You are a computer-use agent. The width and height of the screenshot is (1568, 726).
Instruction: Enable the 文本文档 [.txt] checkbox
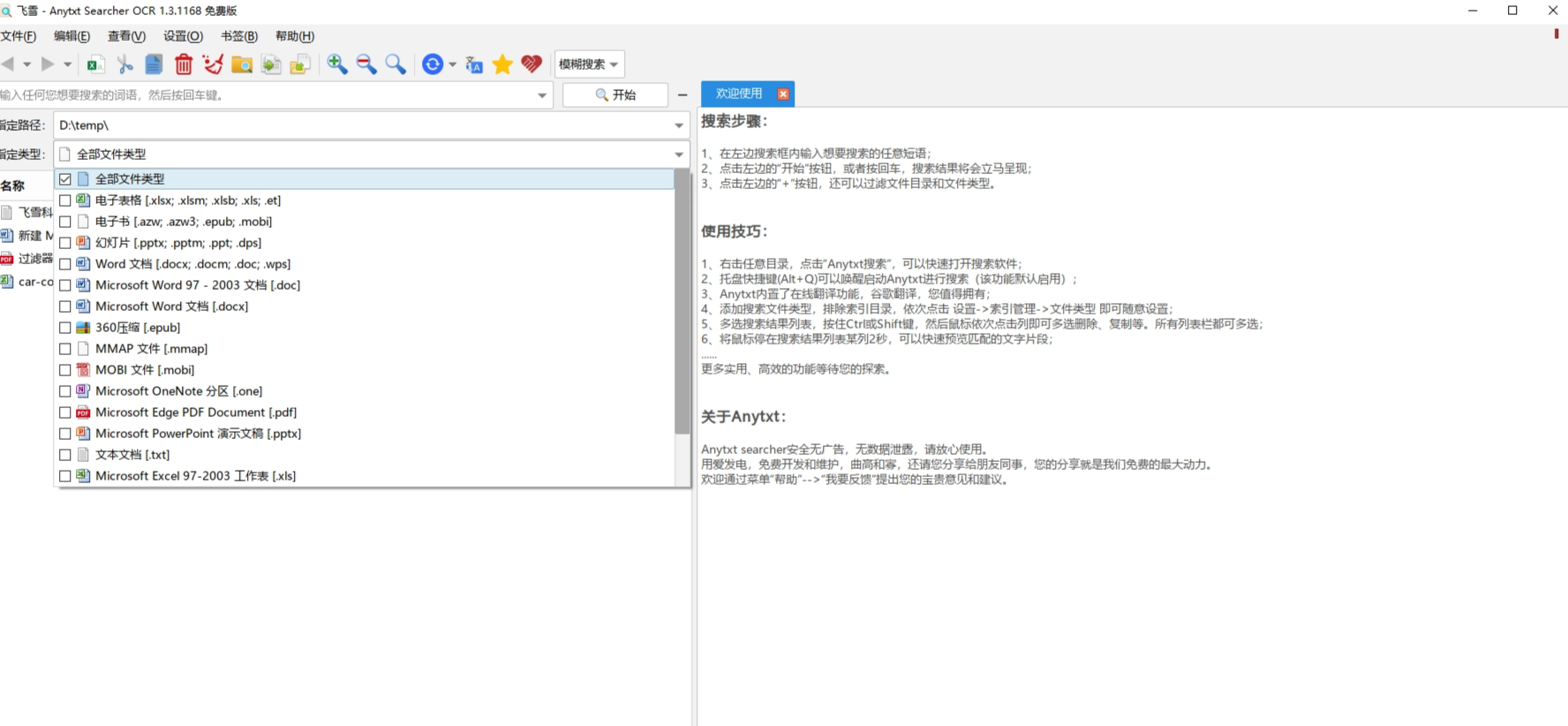click(65, 455)
